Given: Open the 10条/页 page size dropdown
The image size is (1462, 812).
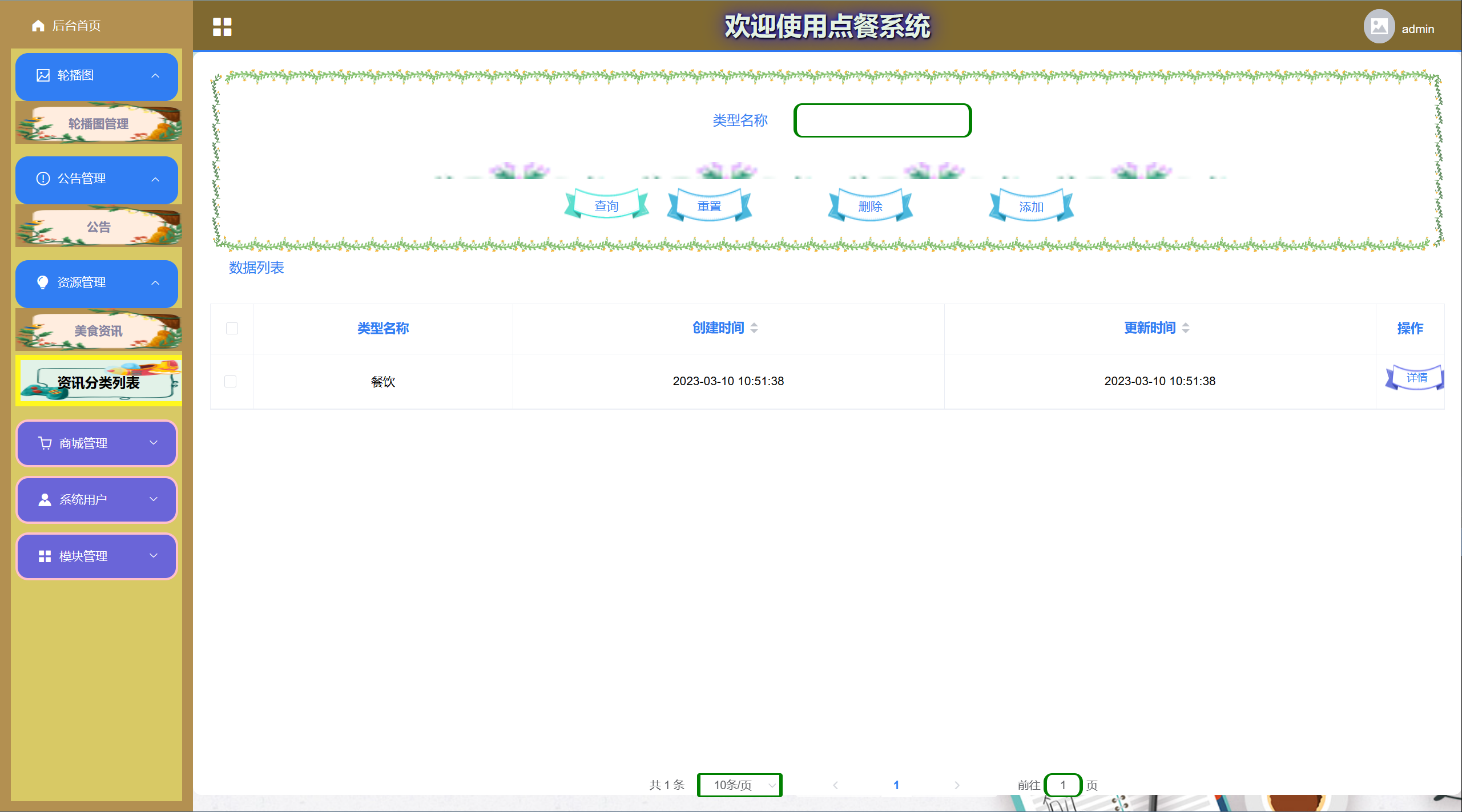Looking at the screenshot, I should 739,785.
